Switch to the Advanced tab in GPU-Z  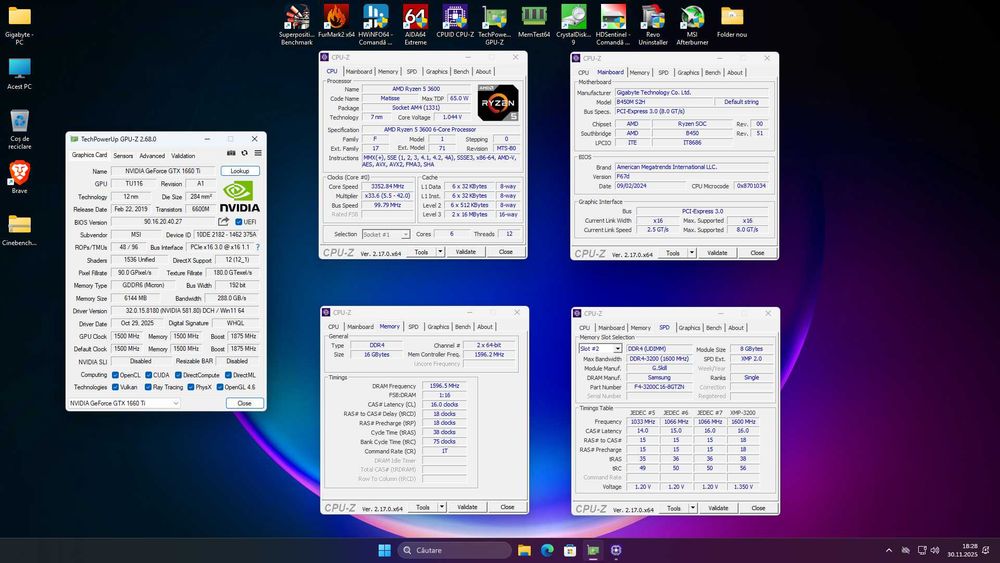152,156
